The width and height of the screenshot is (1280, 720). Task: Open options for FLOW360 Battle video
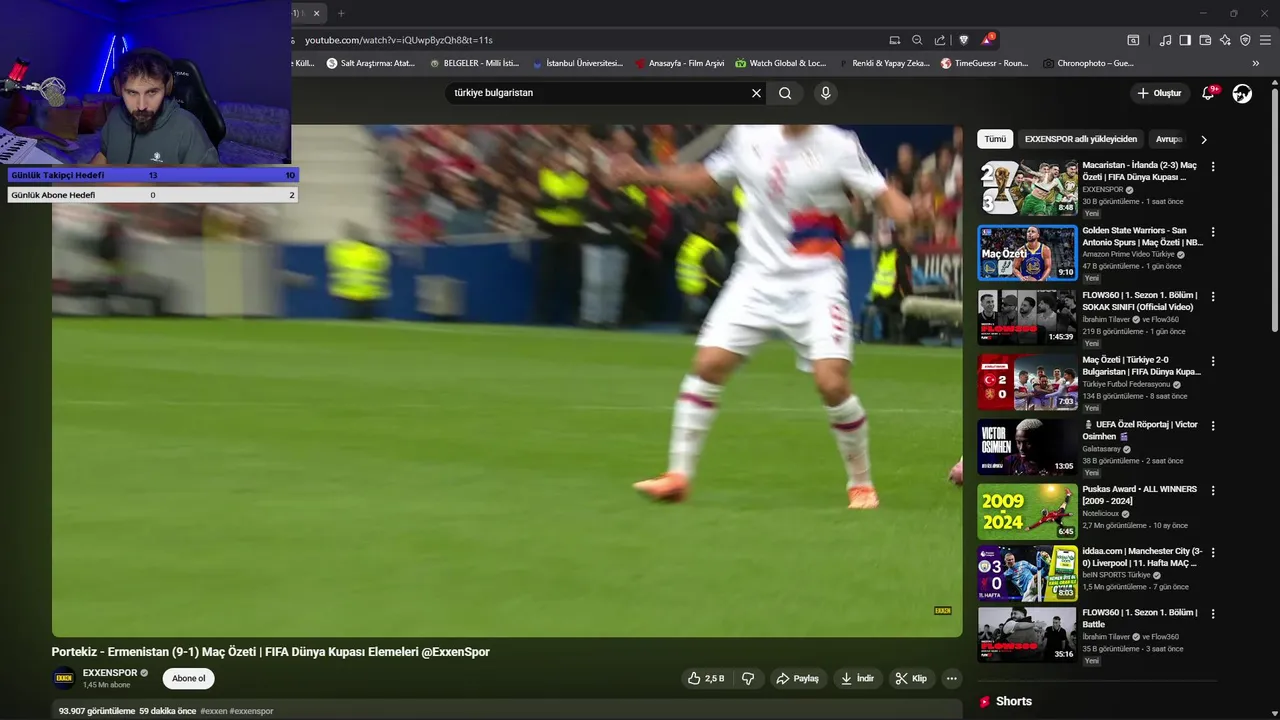click(1213, 614)
